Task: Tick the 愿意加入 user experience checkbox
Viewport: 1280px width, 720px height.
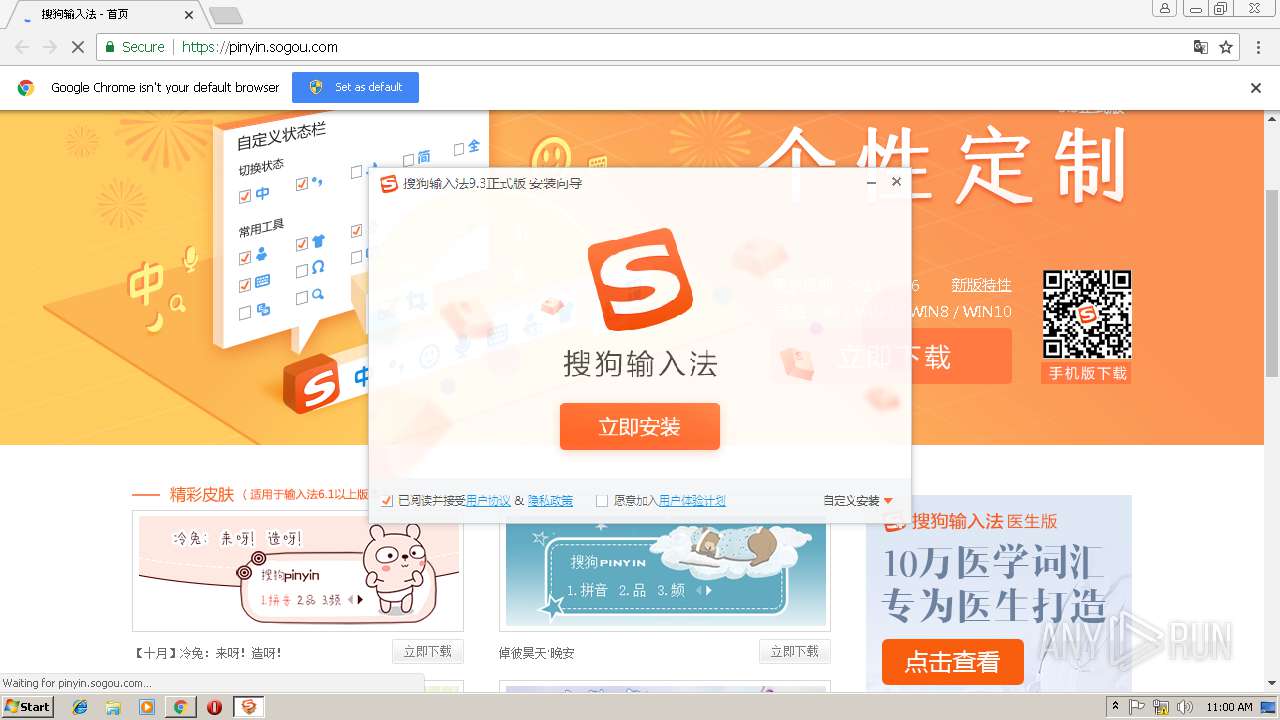Action: point(602,501)
